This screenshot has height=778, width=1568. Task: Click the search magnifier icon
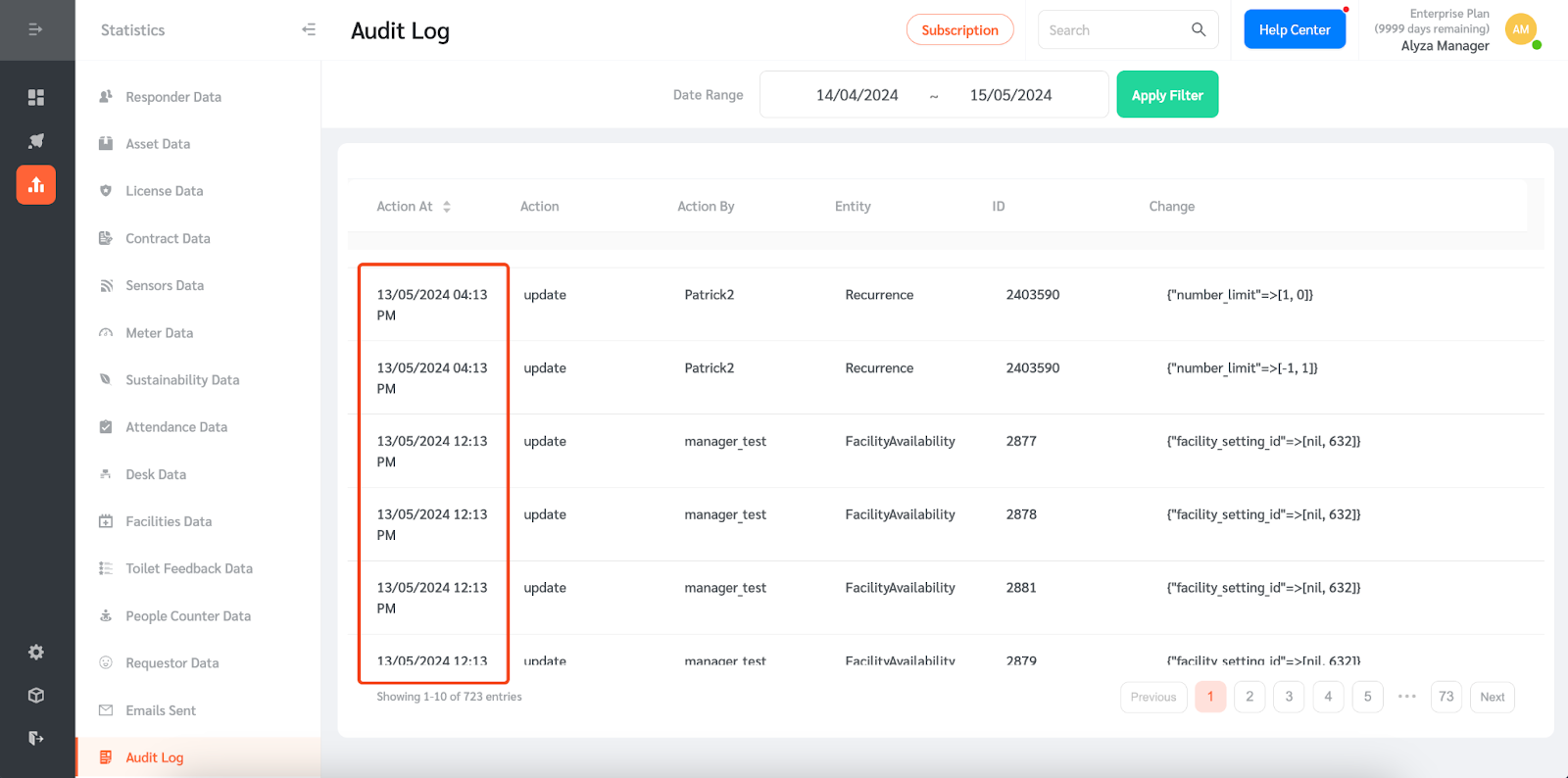pos(1199,29)
